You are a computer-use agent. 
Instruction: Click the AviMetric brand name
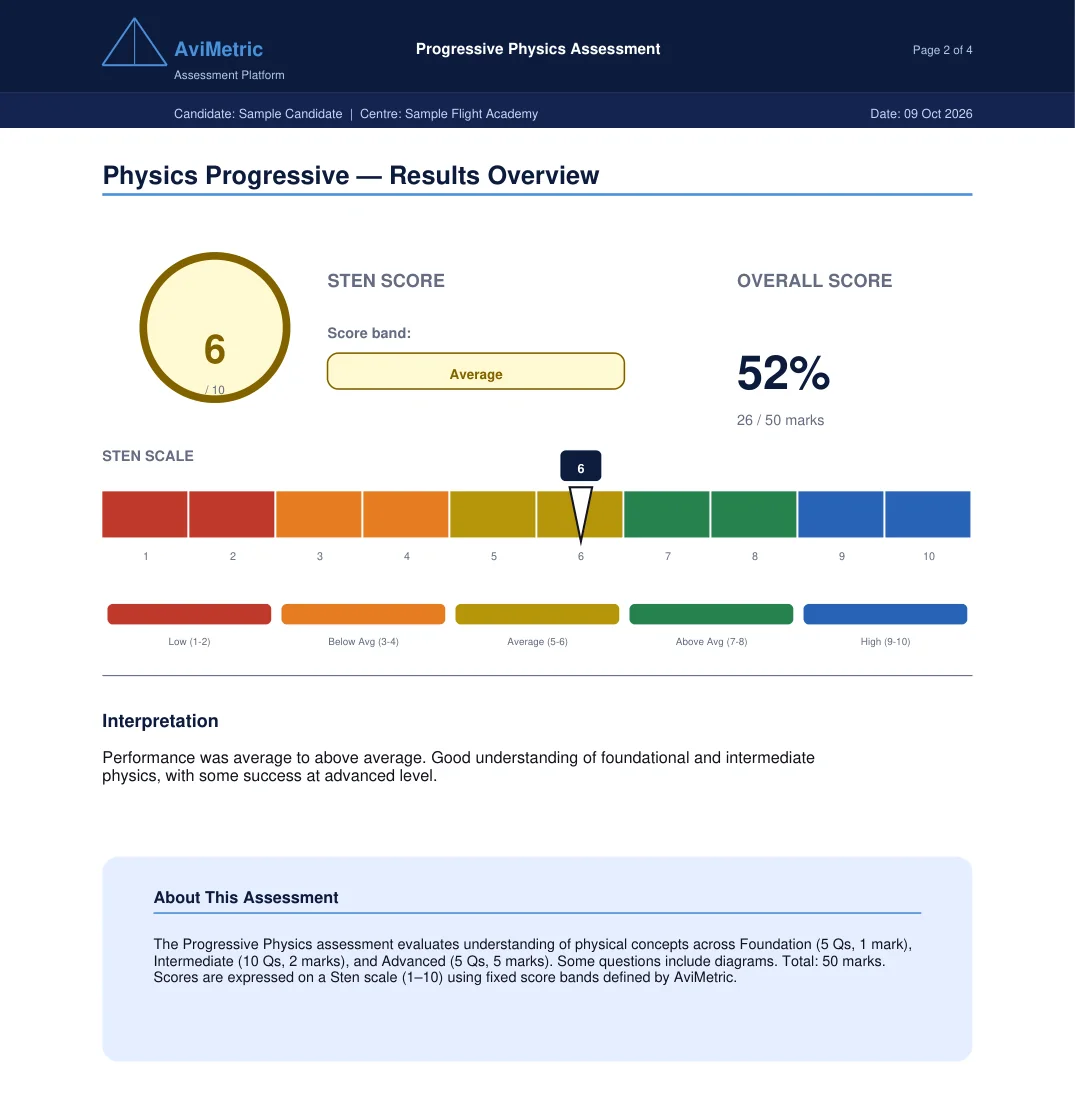click(x=218, y=49)
